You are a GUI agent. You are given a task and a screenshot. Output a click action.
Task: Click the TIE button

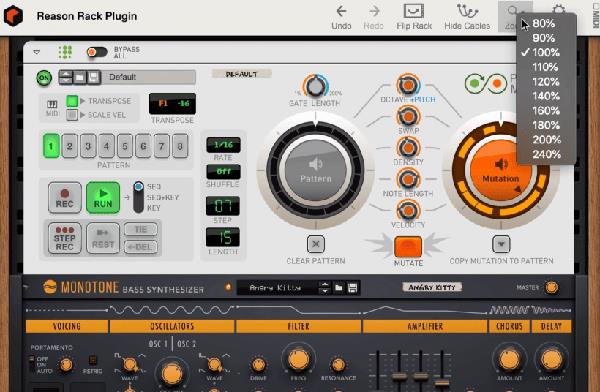141,229
